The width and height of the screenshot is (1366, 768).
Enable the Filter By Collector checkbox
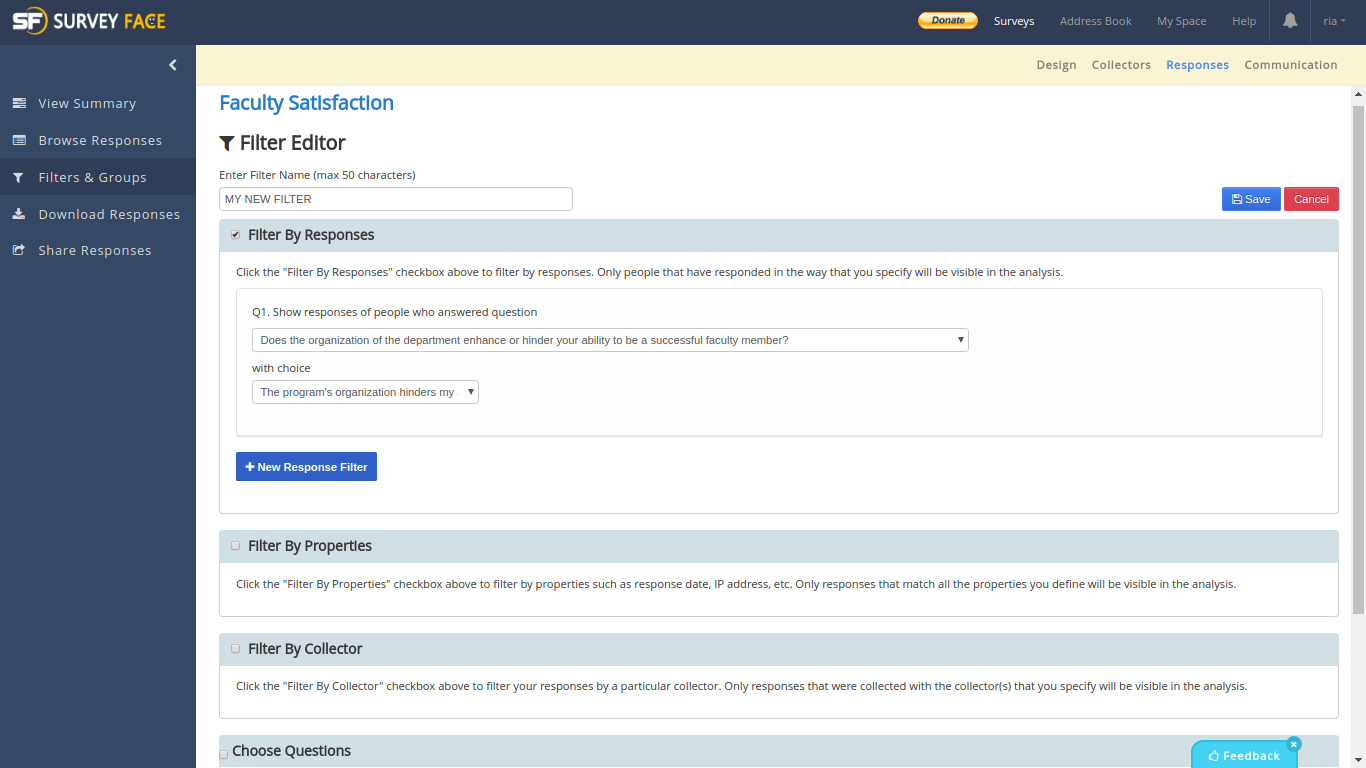236,649
